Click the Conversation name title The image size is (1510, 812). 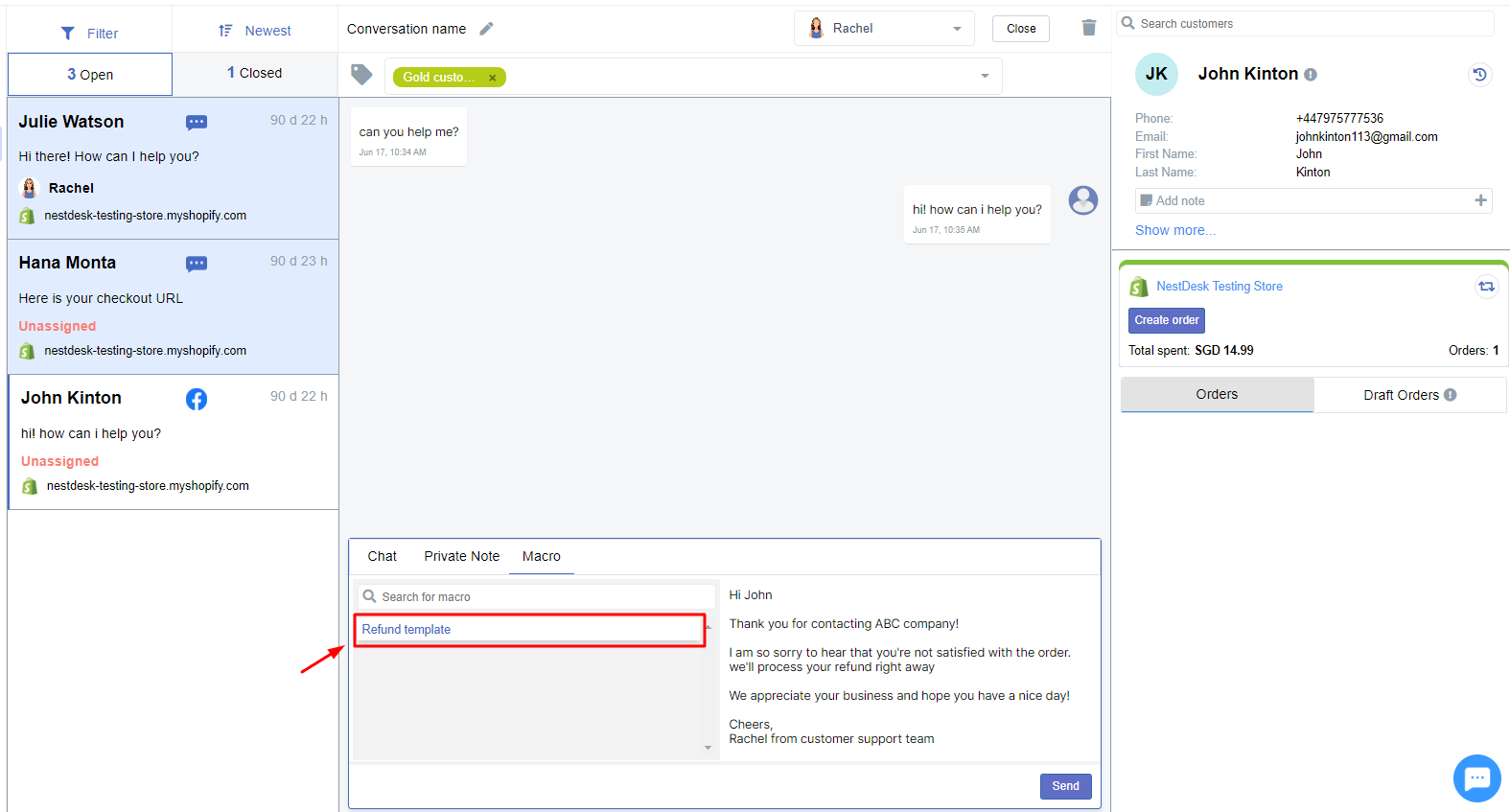coord(407,29)
